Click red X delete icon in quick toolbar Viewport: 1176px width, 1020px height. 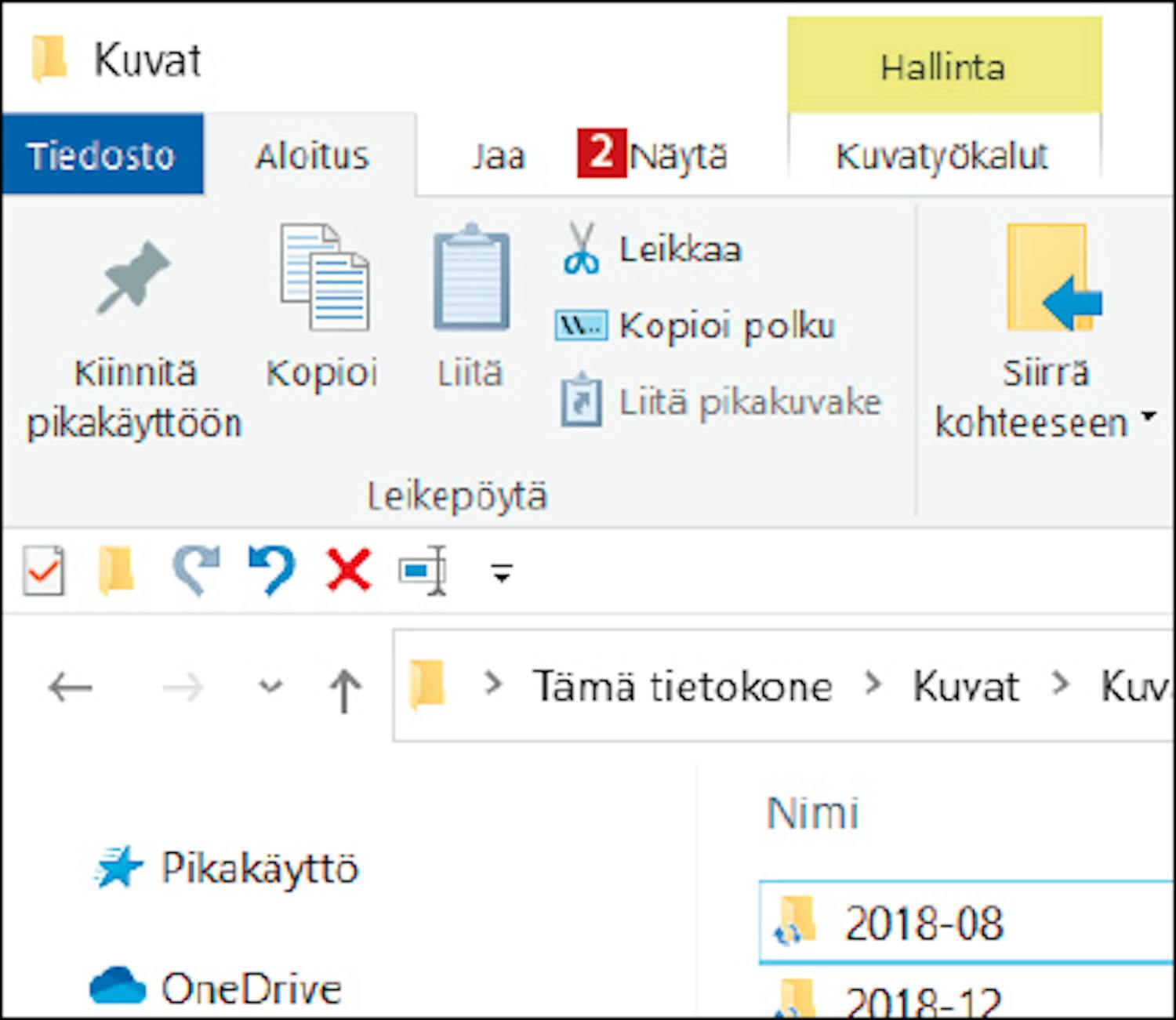(348, 570)
